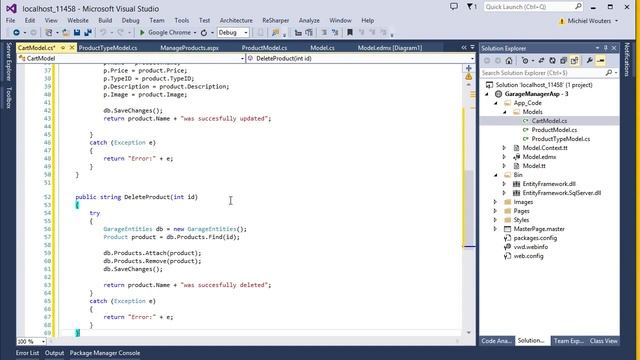Switch to Class View bottom tab
This screenshot has height=360, width=640.
603,341
